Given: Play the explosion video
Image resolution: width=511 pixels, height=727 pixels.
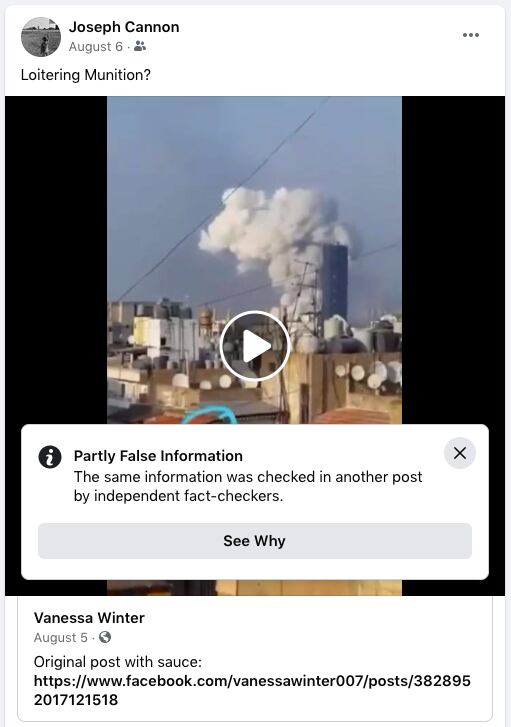Looking at the screenshot, I should click(x=255, y=346).
